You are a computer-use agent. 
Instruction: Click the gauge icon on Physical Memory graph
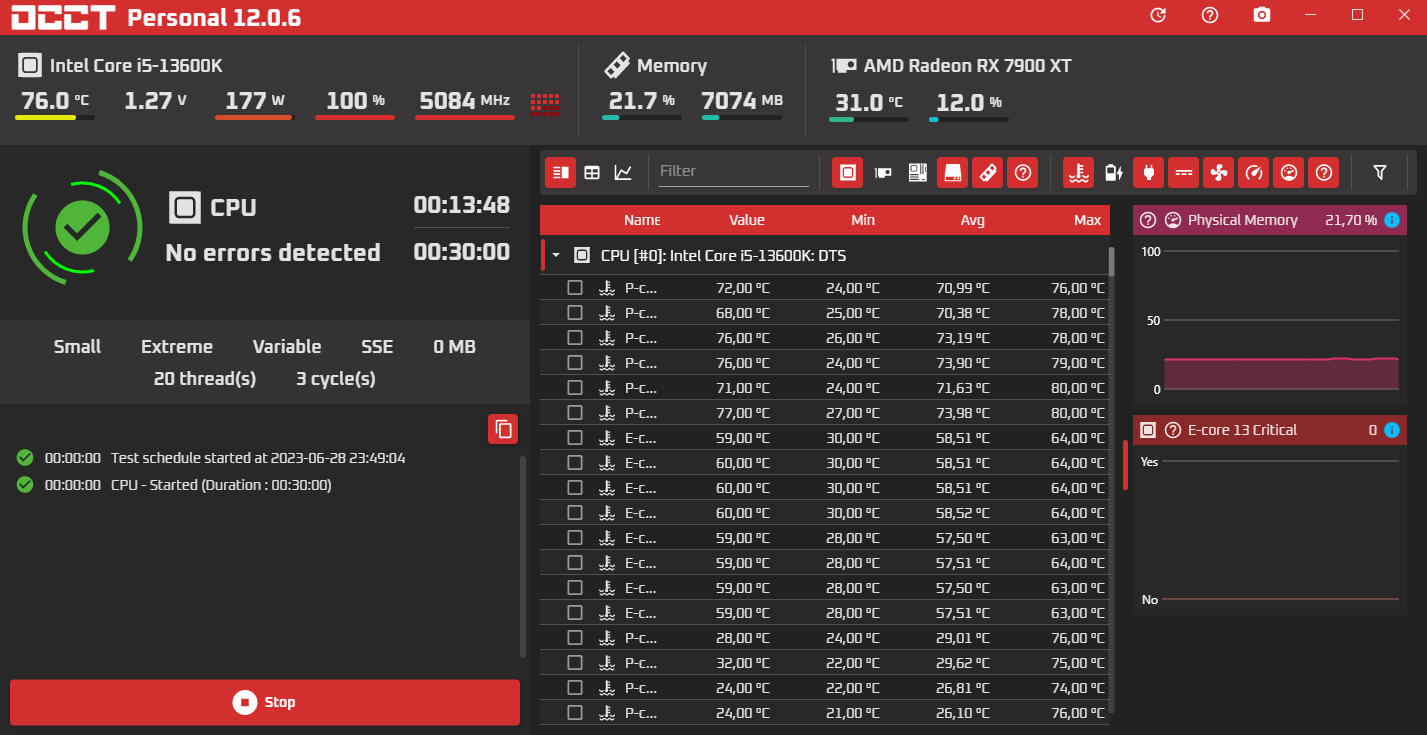[x=1173, y=220]
